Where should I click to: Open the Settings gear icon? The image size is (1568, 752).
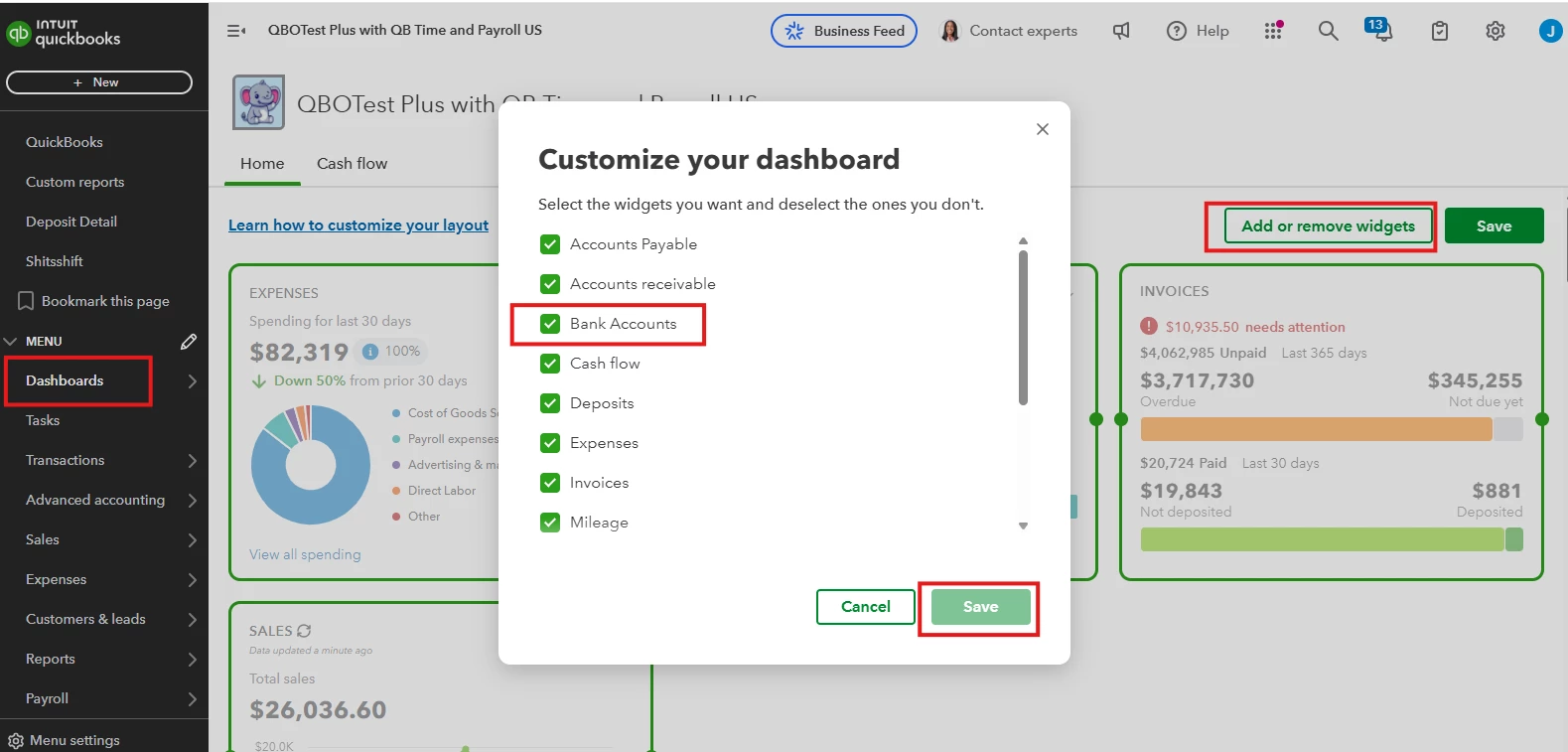coord(1495,31)
